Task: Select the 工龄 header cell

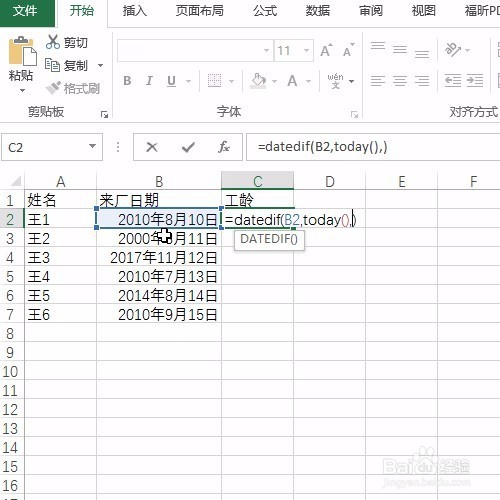Action: 257,200
